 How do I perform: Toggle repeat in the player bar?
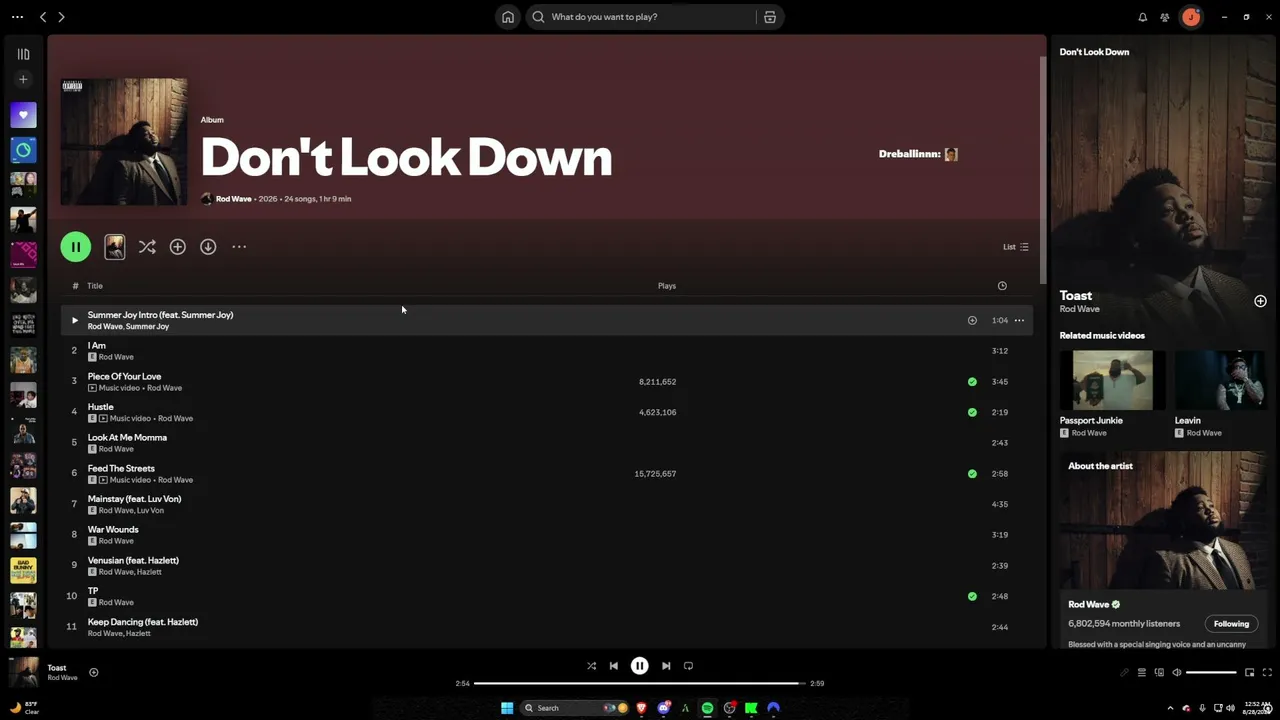[x=688, y=666]
